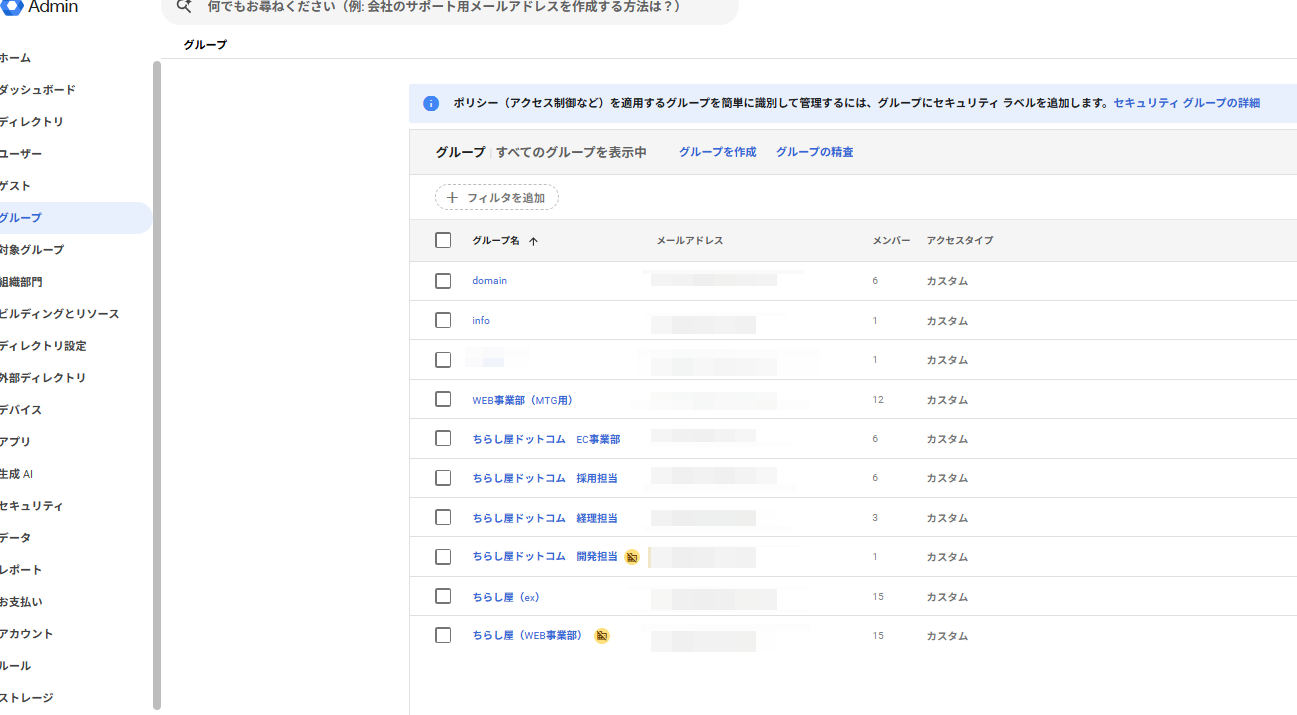Select the checkbox for EC事業部 group
Screen dimensions: 1297x715
tap(443, 438)
